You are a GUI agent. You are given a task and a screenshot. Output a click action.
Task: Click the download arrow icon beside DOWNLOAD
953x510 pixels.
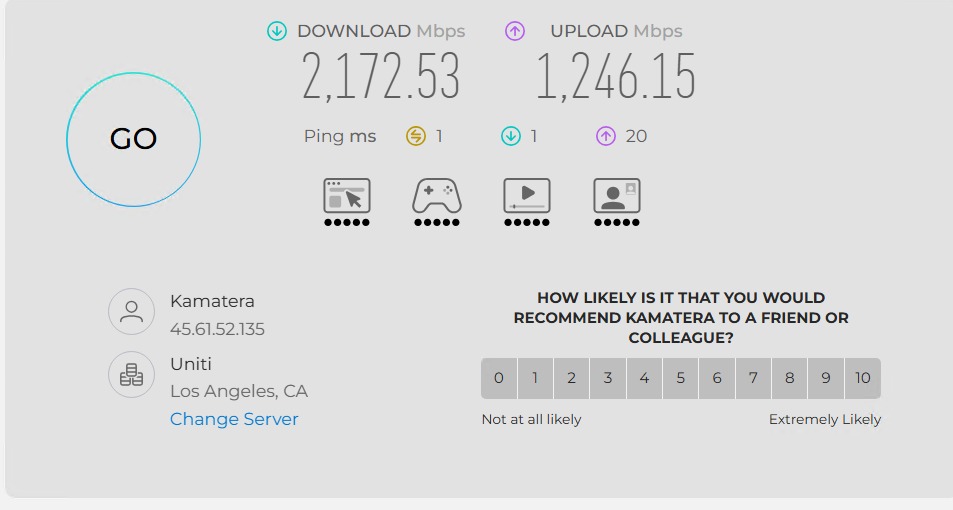[277, 31]
